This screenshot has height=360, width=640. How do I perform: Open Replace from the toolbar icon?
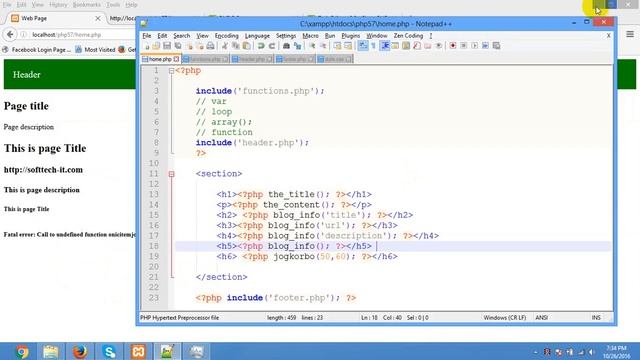[297, 46]
